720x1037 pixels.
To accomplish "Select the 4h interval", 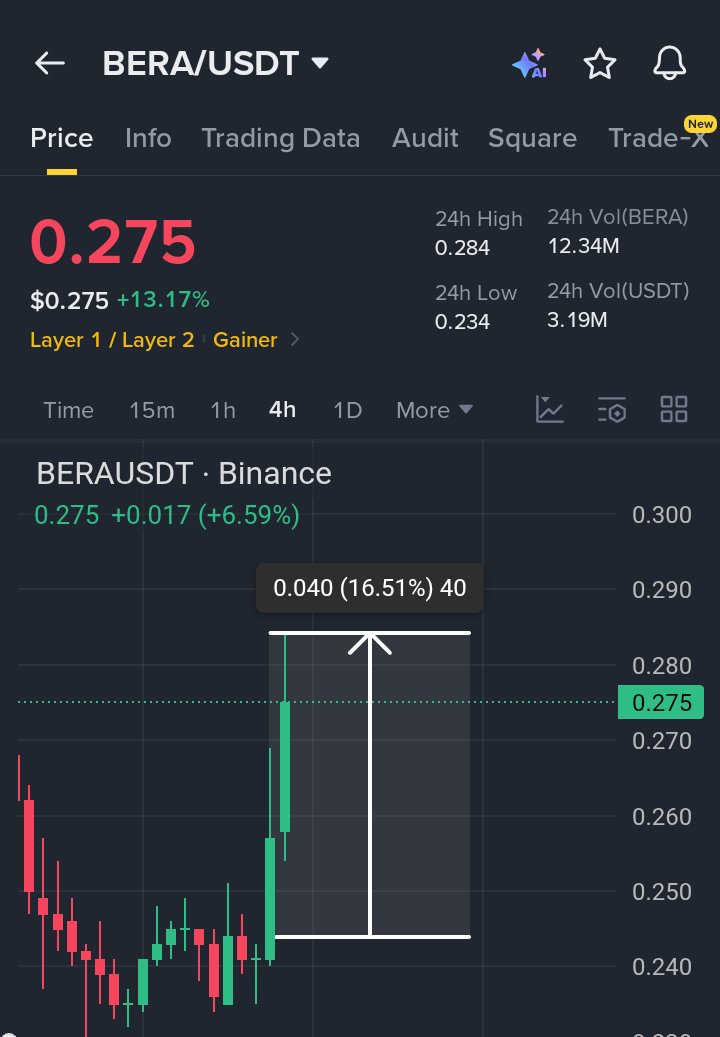I will 282,410.
